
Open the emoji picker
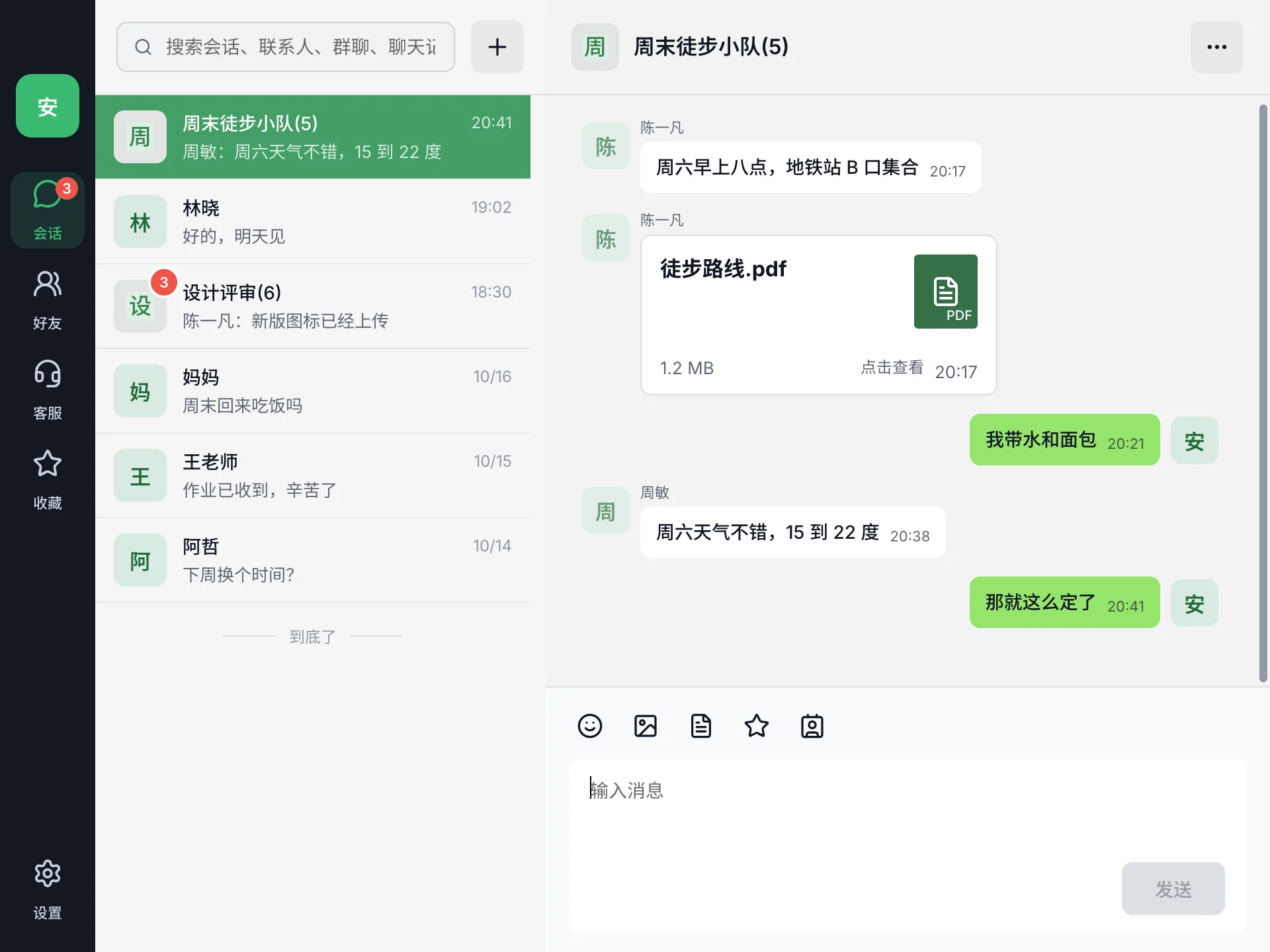pos(589,726)
